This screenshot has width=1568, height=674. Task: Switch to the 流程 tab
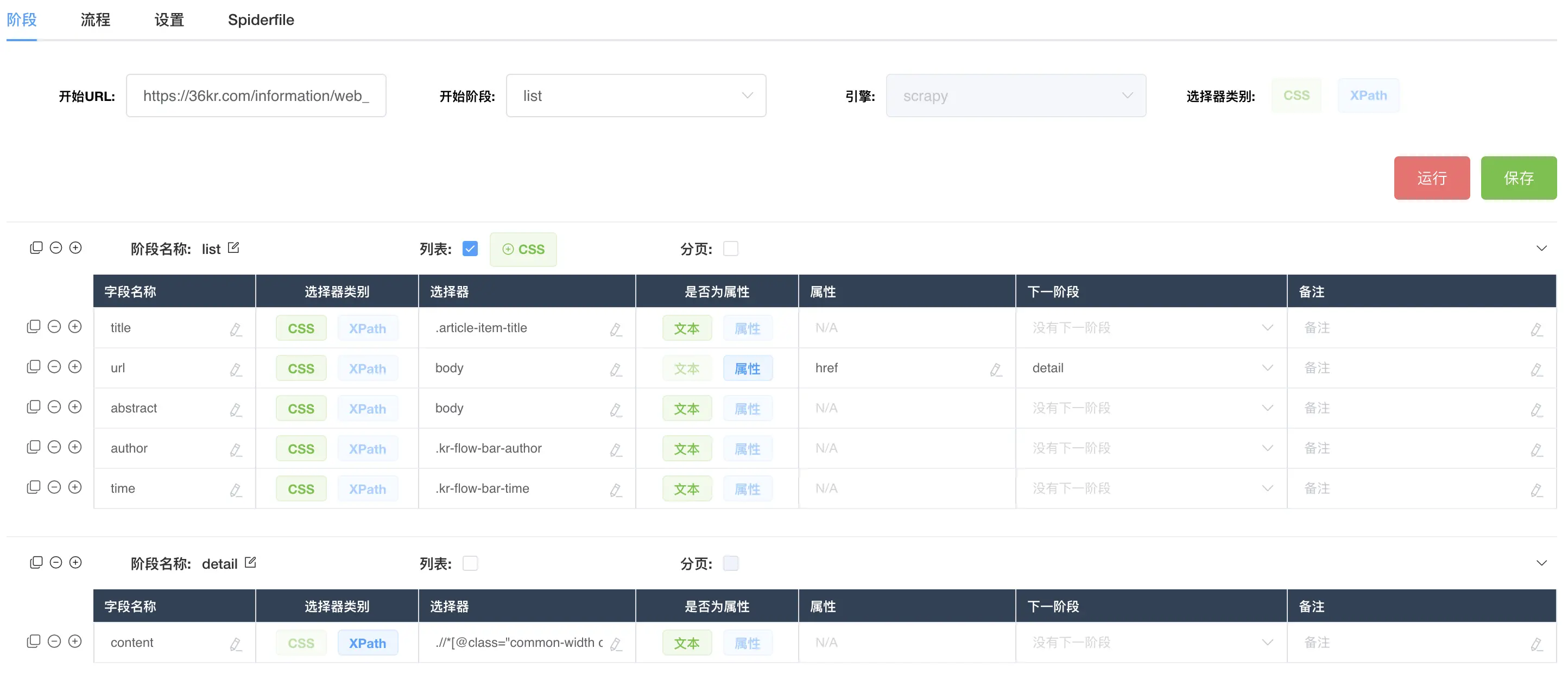pos(95,20)
